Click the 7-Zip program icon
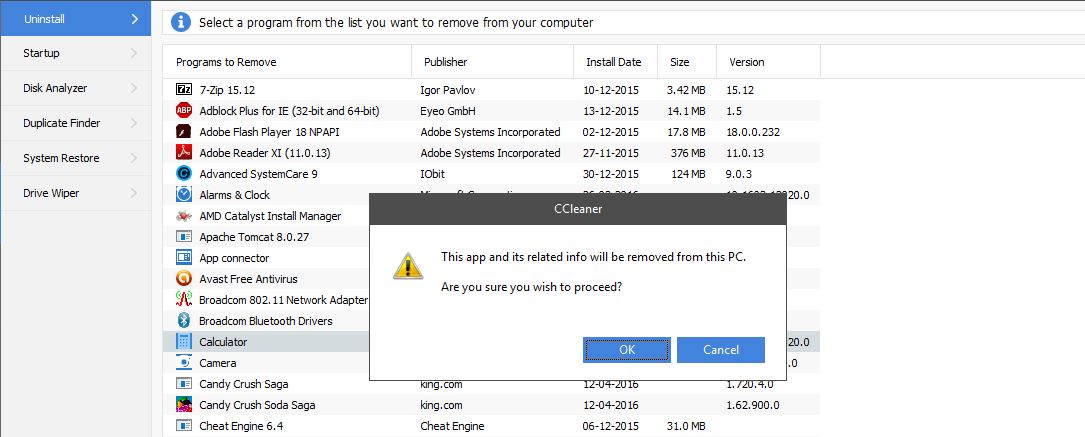Screen dimensions: 1085x437 [x=183, y=89]
